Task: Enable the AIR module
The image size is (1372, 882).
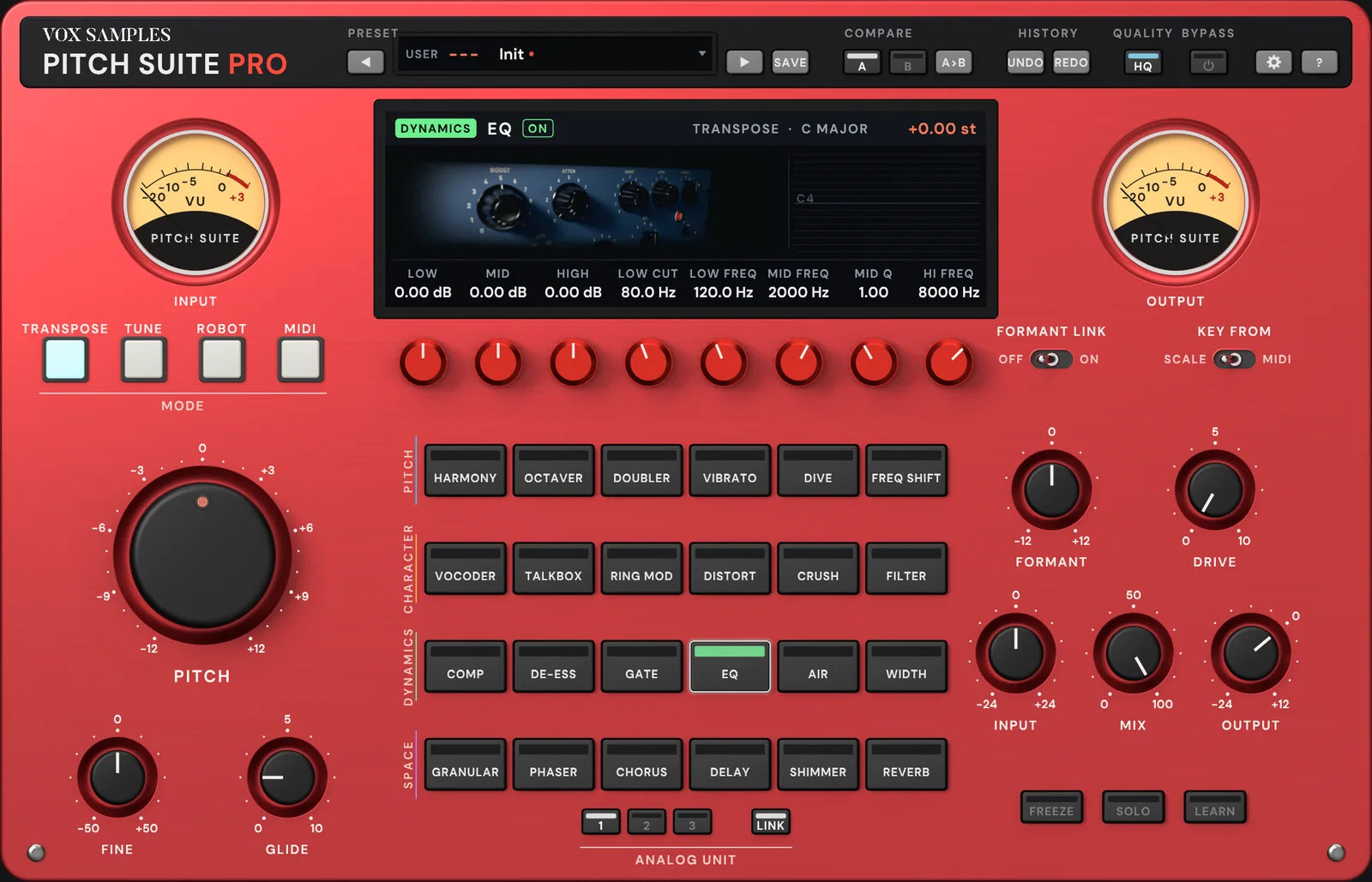Action: click(x=818, y=666)
